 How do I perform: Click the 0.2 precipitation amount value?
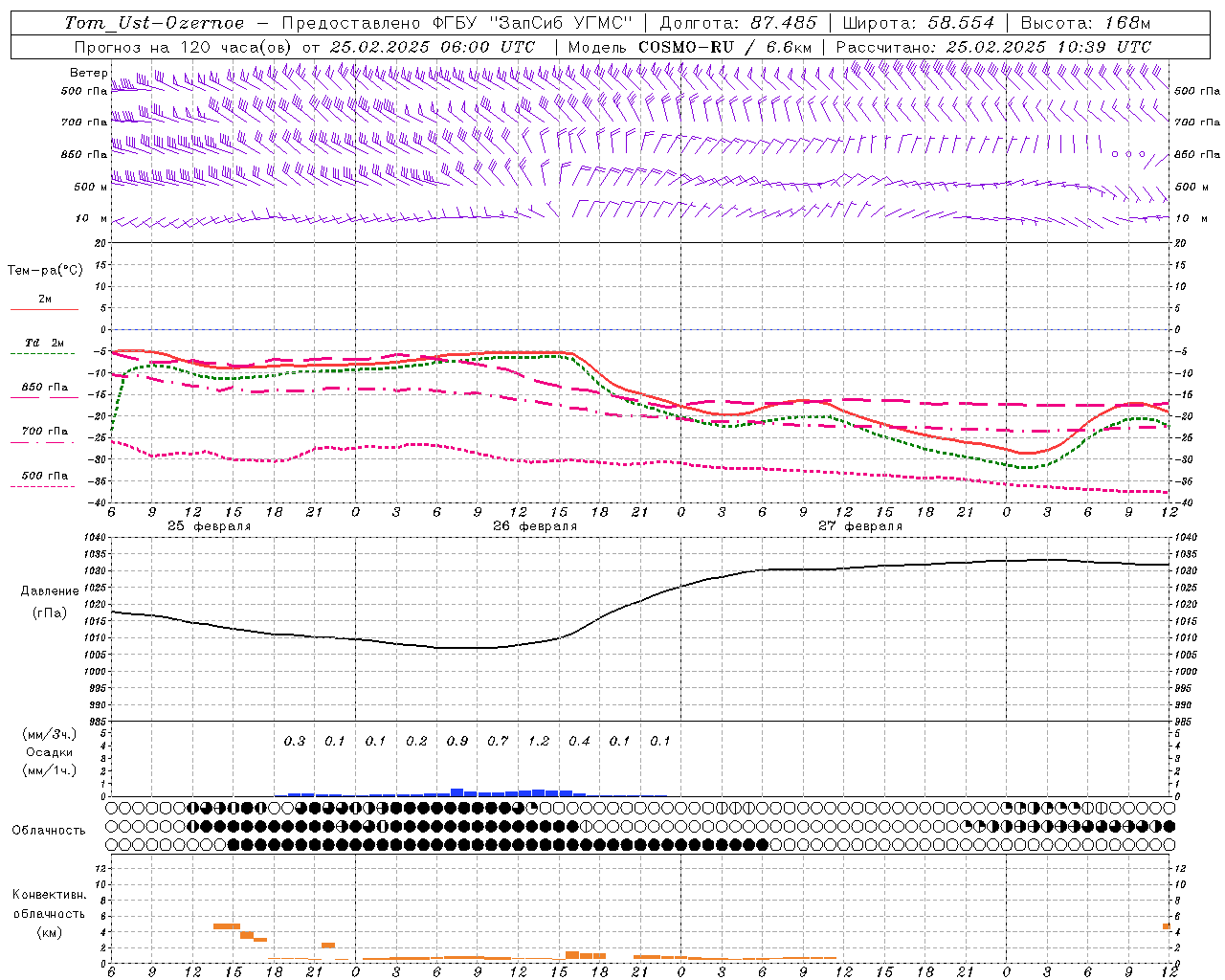coord(416,741)
